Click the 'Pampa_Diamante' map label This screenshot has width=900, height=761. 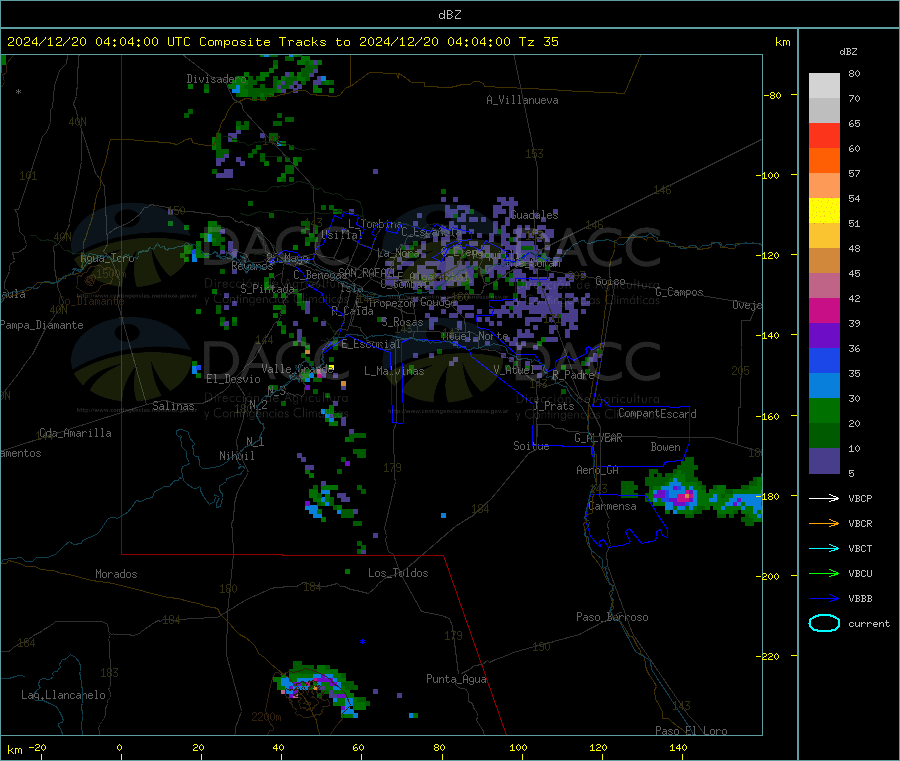tap(42, 325)
